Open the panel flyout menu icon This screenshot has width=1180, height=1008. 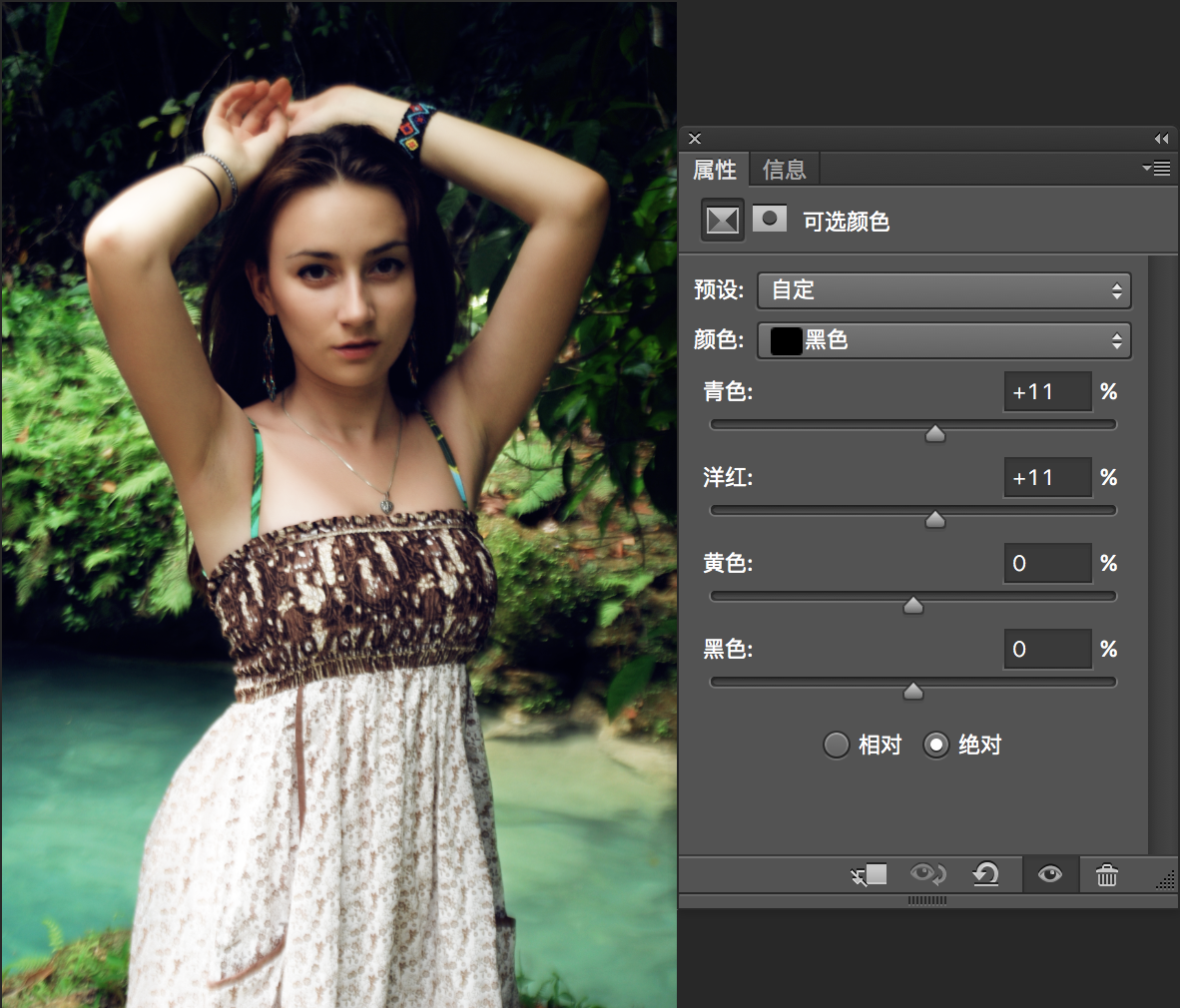click(1157, 169)
